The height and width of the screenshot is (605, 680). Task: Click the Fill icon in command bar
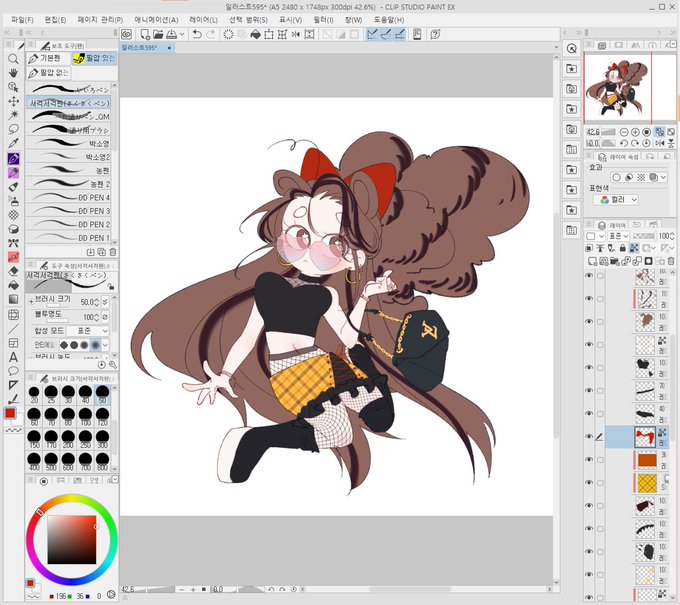pyautogui.click(x=255, y=34)
